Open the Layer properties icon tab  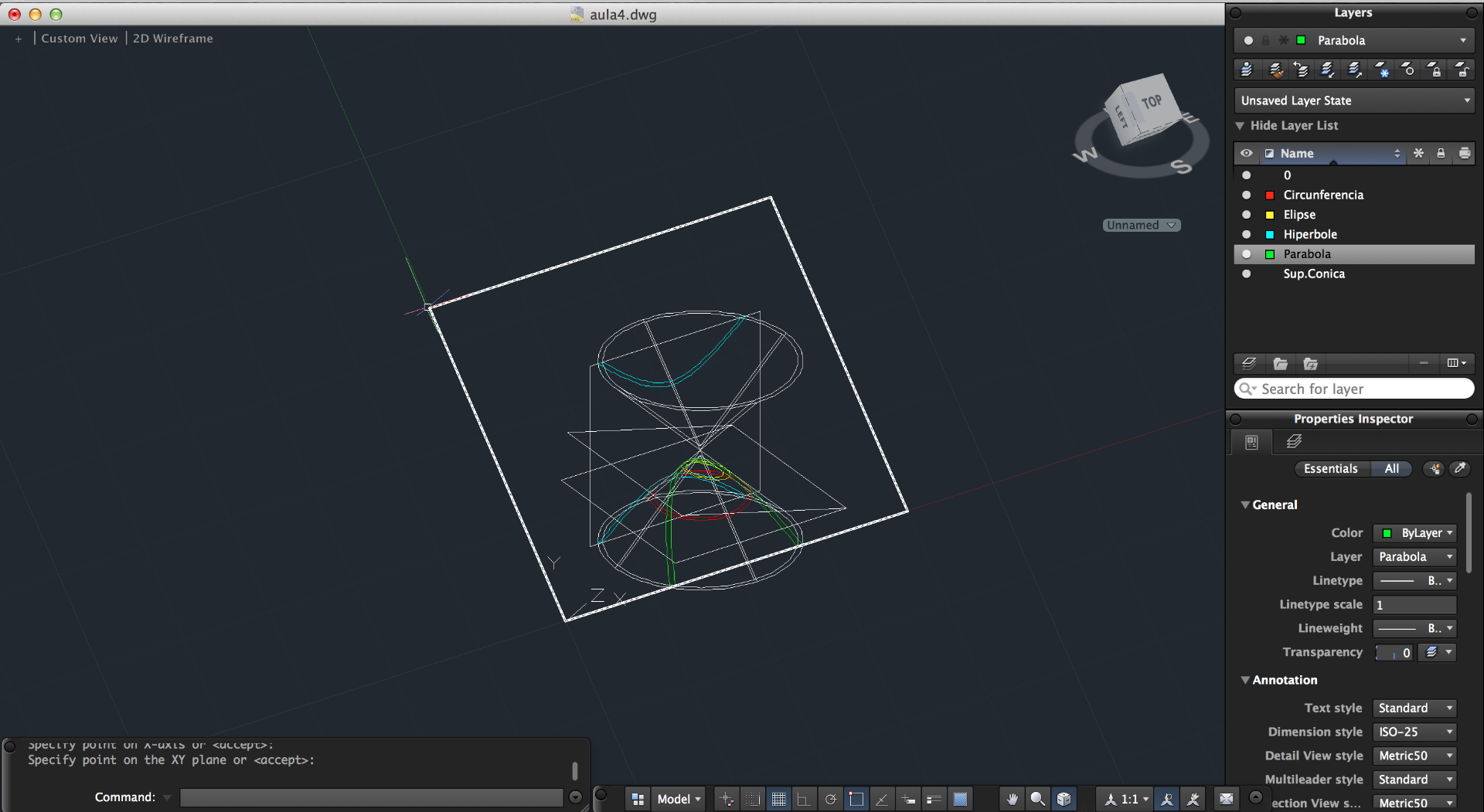coord(1294,442)
